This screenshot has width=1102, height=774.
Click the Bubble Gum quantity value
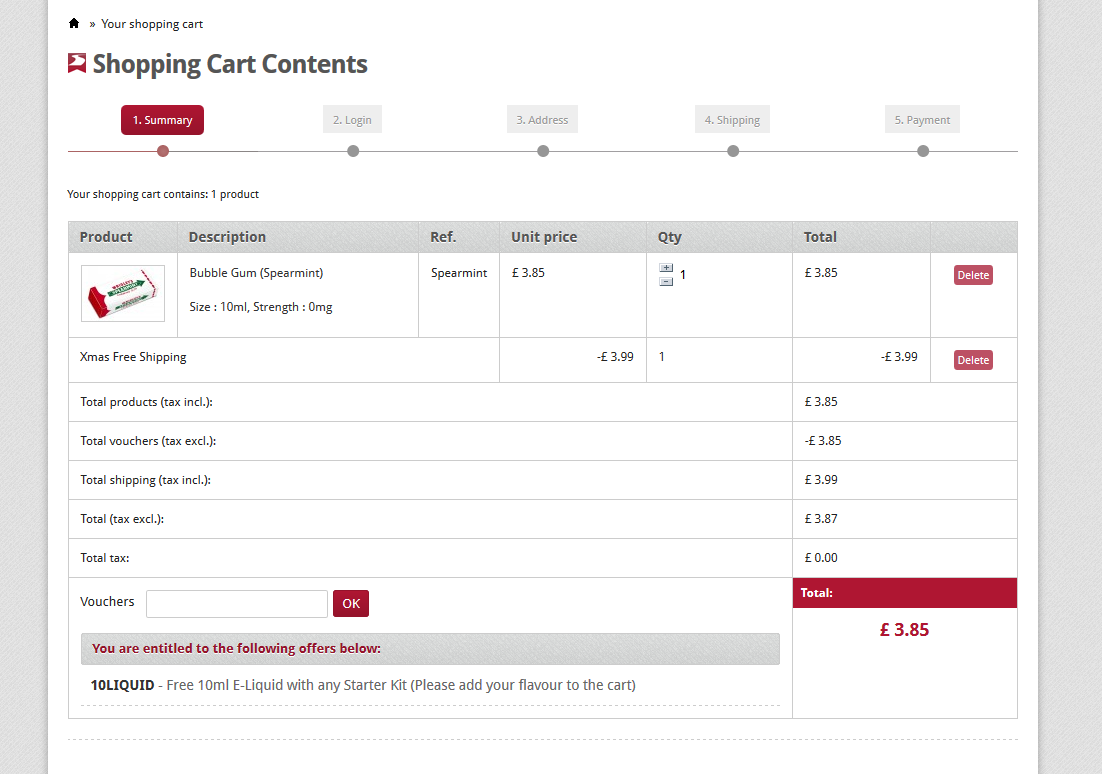[x=683, y=274]
